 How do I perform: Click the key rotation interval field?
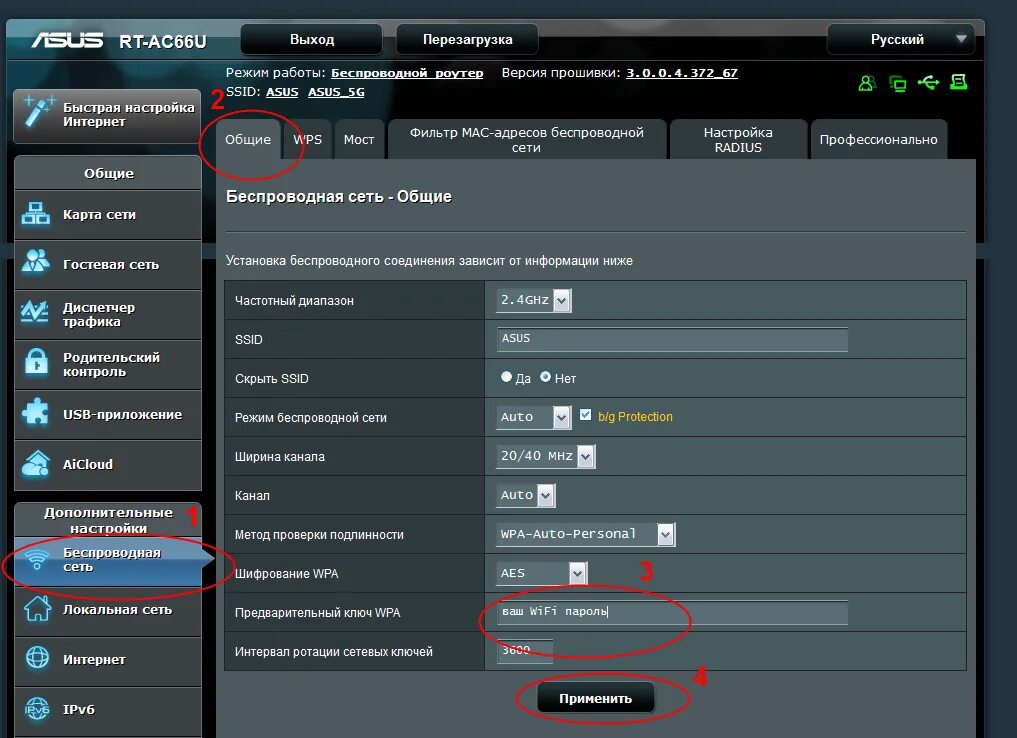tap(525, 650)
